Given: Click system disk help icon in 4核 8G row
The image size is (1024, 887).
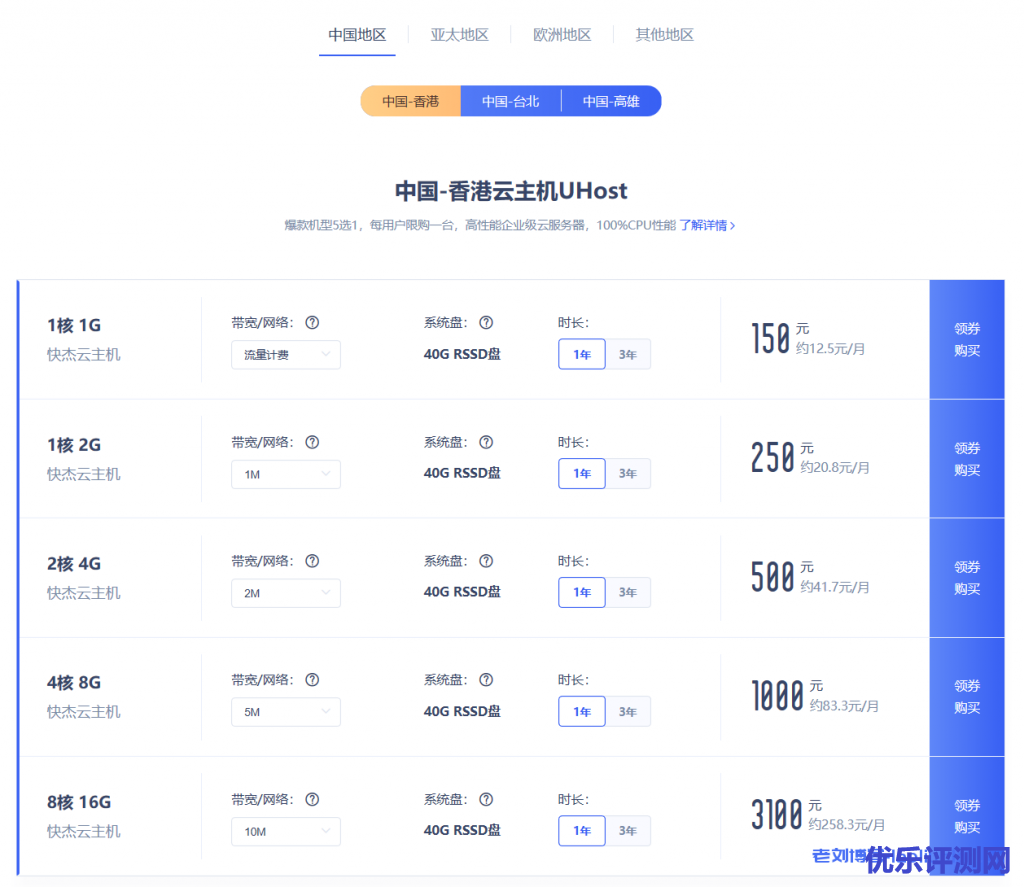Looking at the screenshot, I should (x=486, y=680).
